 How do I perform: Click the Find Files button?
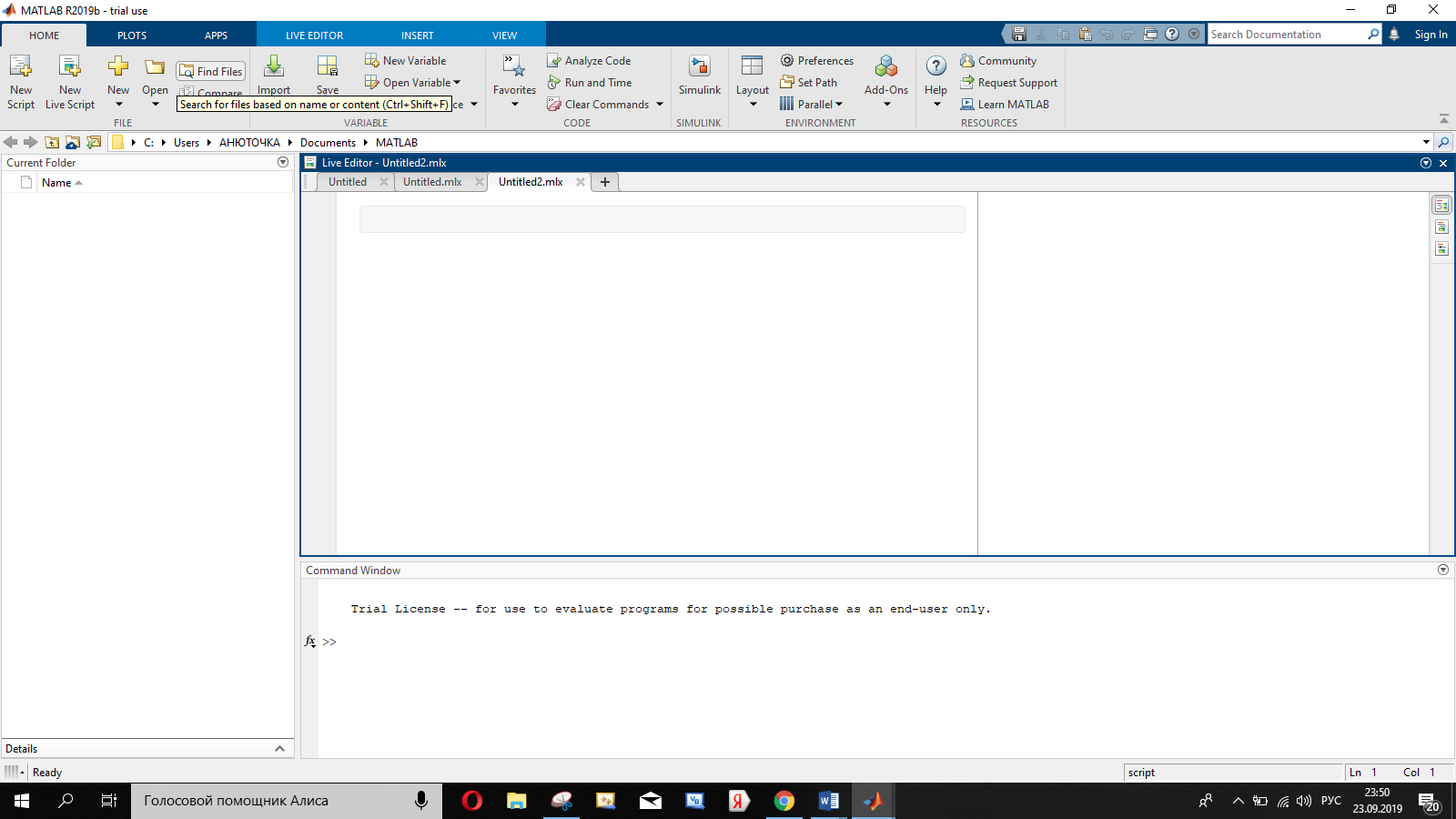(211, 71)
